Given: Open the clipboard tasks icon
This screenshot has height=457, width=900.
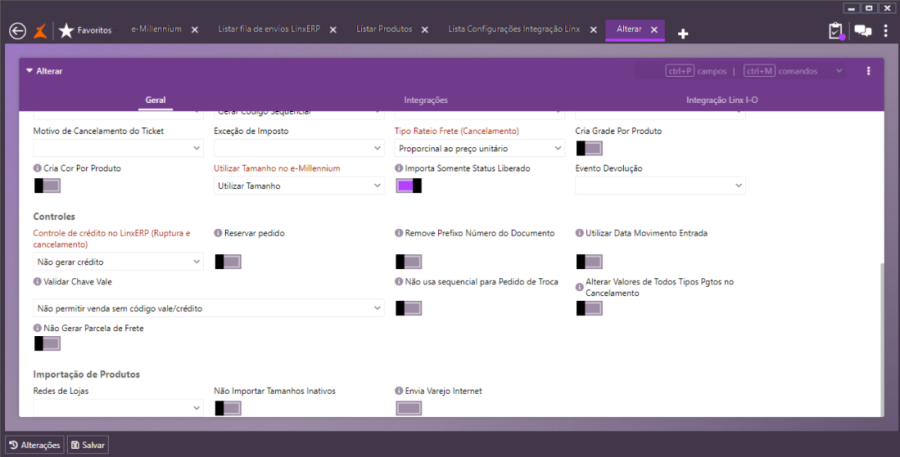Looking at the screenshot, I should tap(836, 31).
